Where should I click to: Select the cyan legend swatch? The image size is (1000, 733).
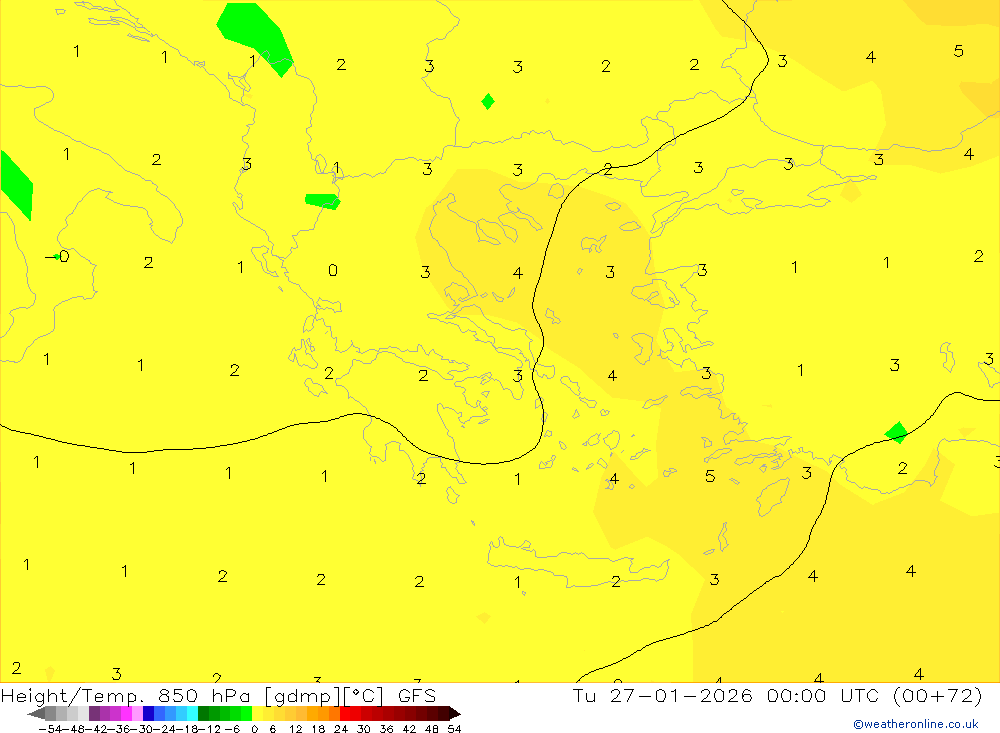pos(192,714)
